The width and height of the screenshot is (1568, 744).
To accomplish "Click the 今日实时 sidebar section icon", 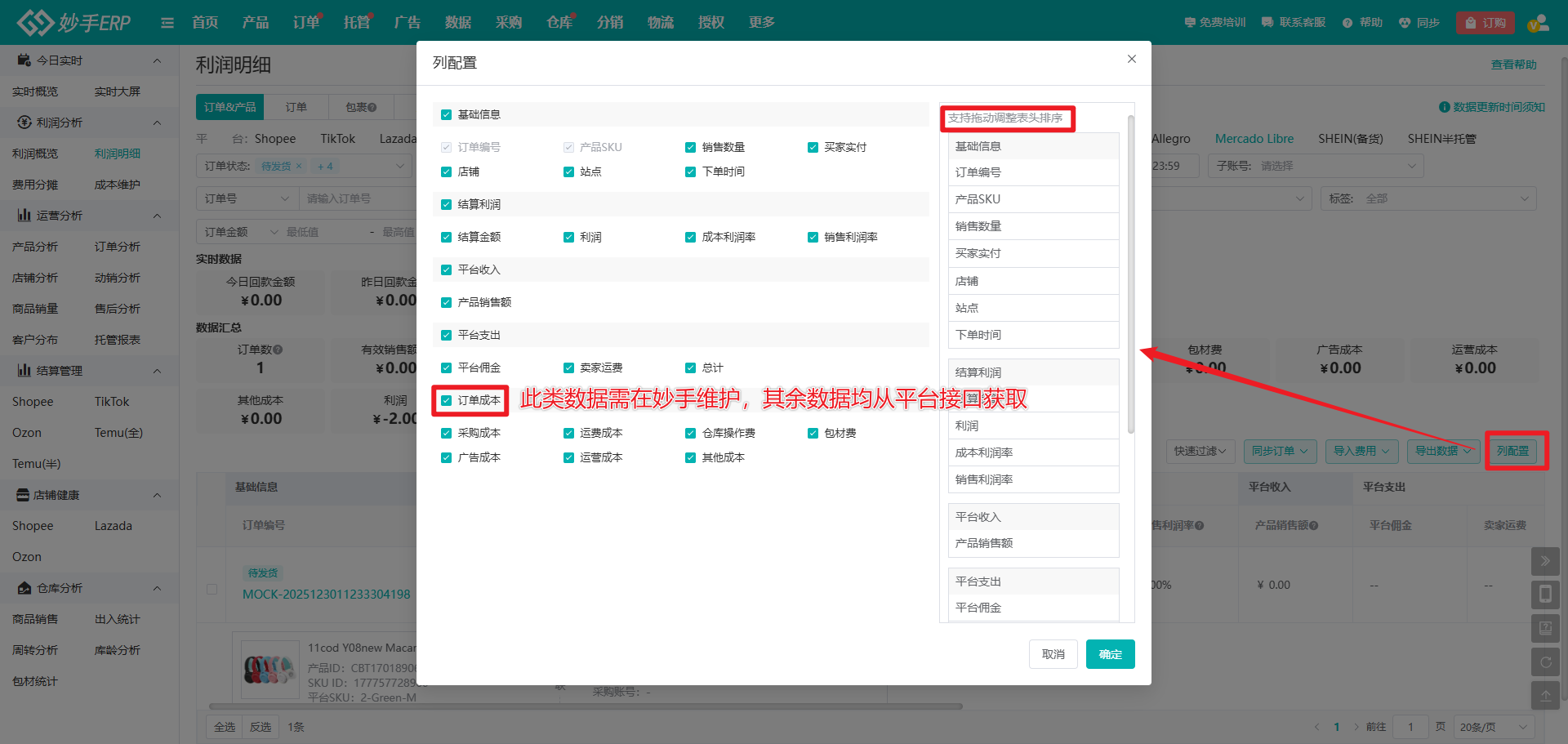I will [x=24, y=60].
